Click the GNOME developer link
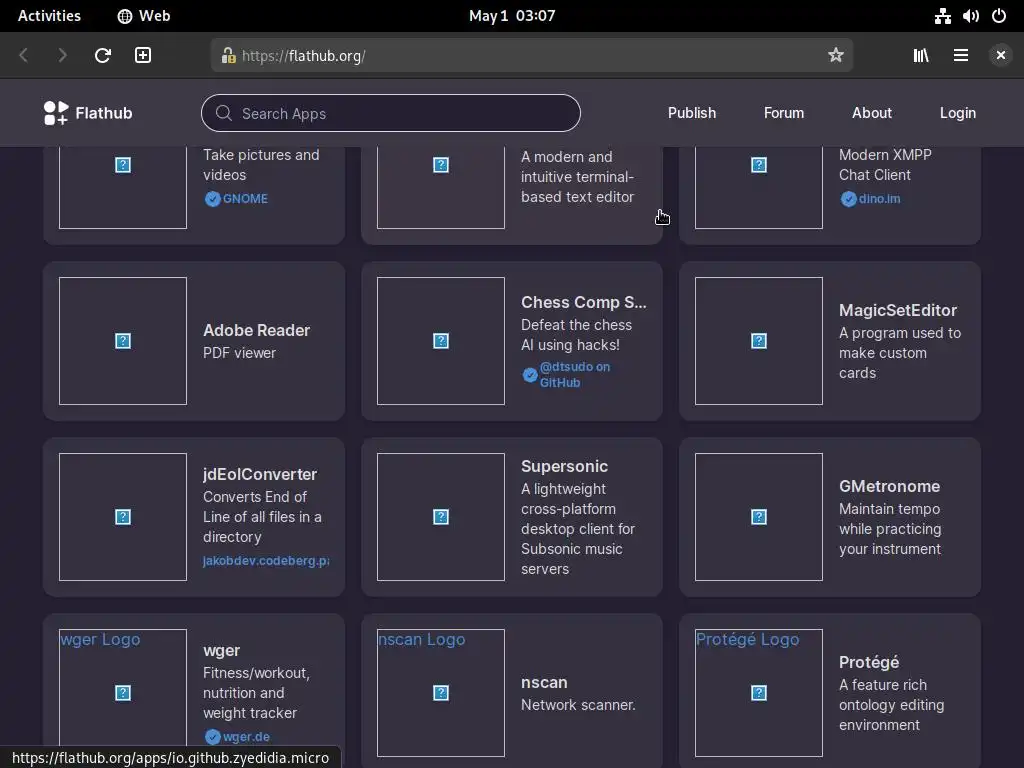 point(245,199)
